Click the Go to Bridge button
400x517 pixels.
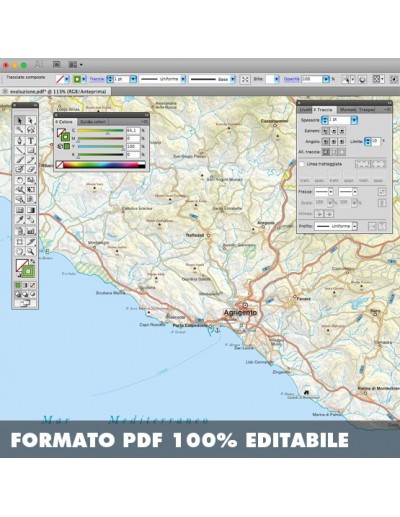56,64
